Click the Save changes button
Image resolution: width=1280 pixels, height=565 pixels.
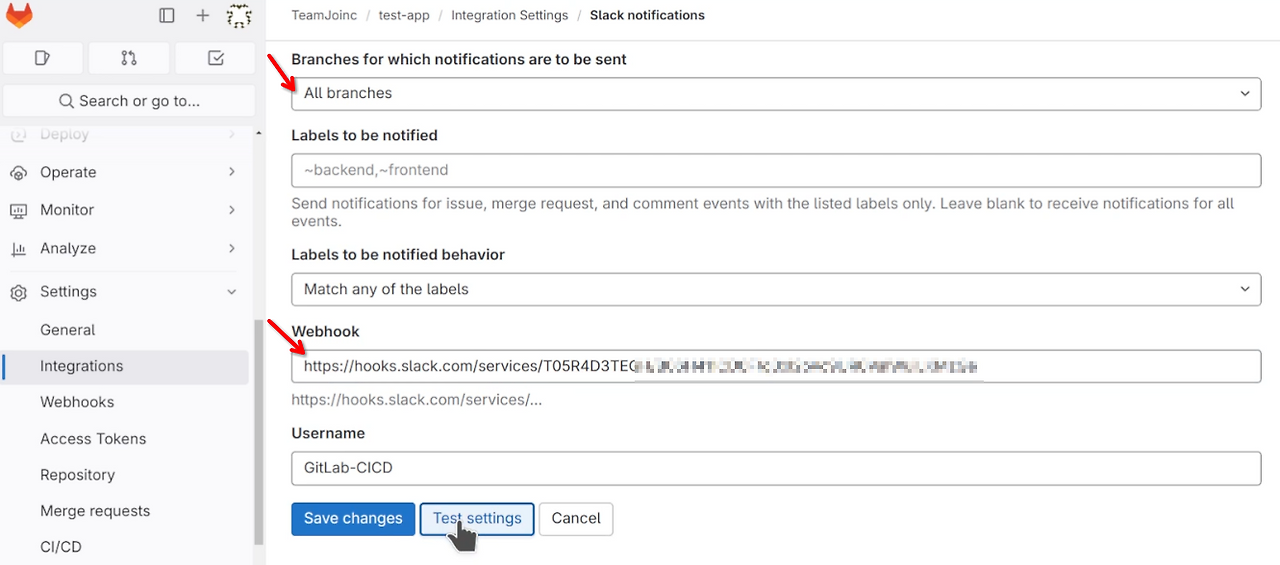(353, 518)
